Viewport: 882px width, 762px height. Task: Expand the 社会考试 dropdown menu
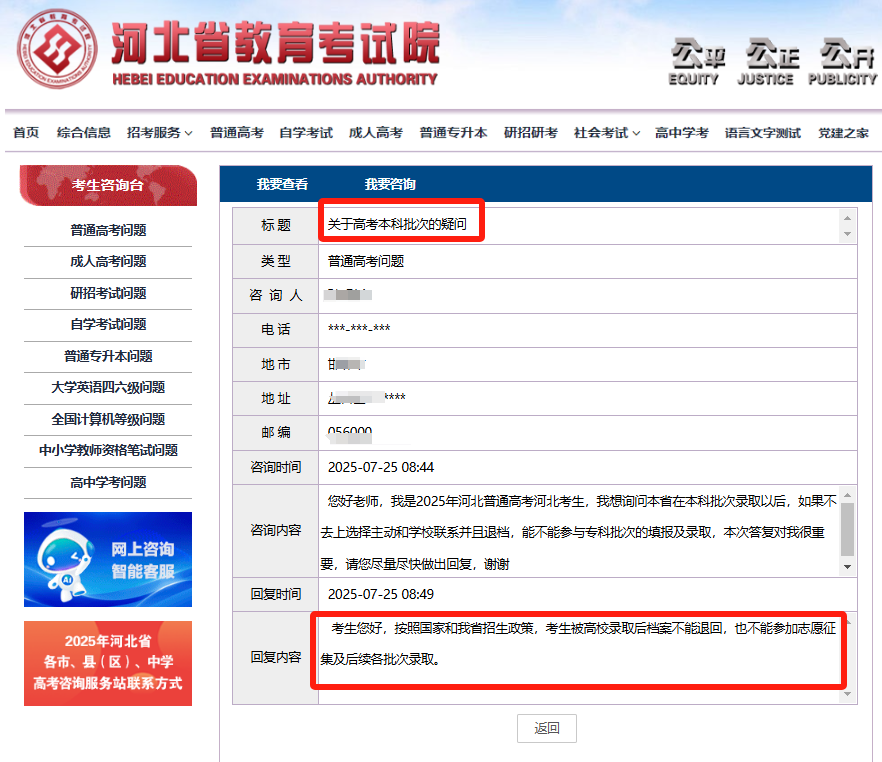[606, 133]
